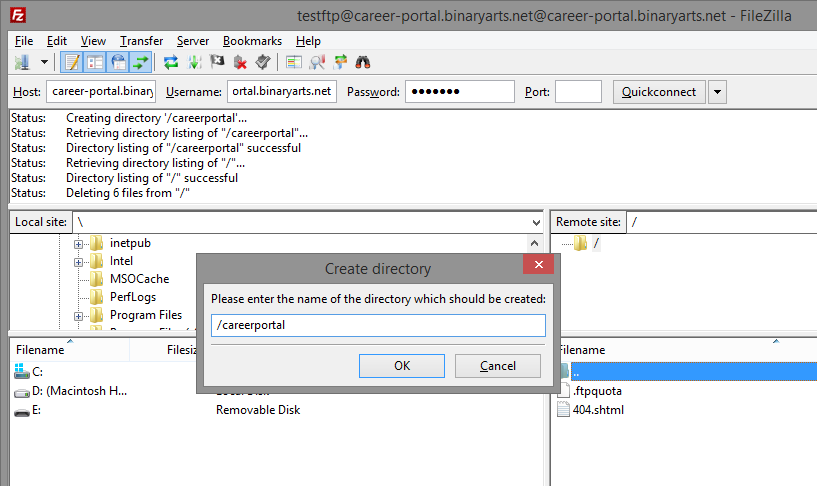Open the Site Manager icon
Viewport: 817px width, 486px height.
pyautogui.click(x=22, y=62)
